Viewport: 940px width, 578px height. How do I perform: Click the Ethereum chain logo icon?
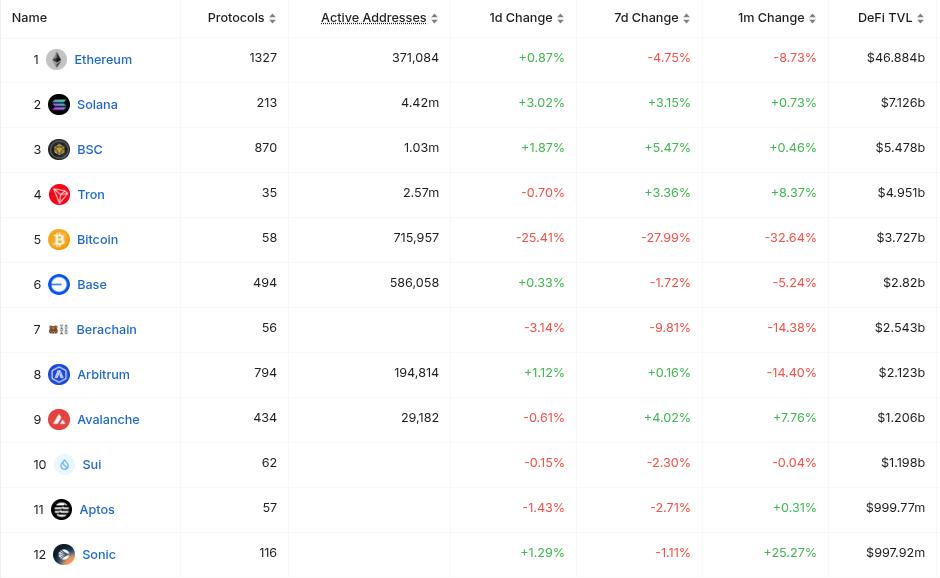[x=56, y=60]
